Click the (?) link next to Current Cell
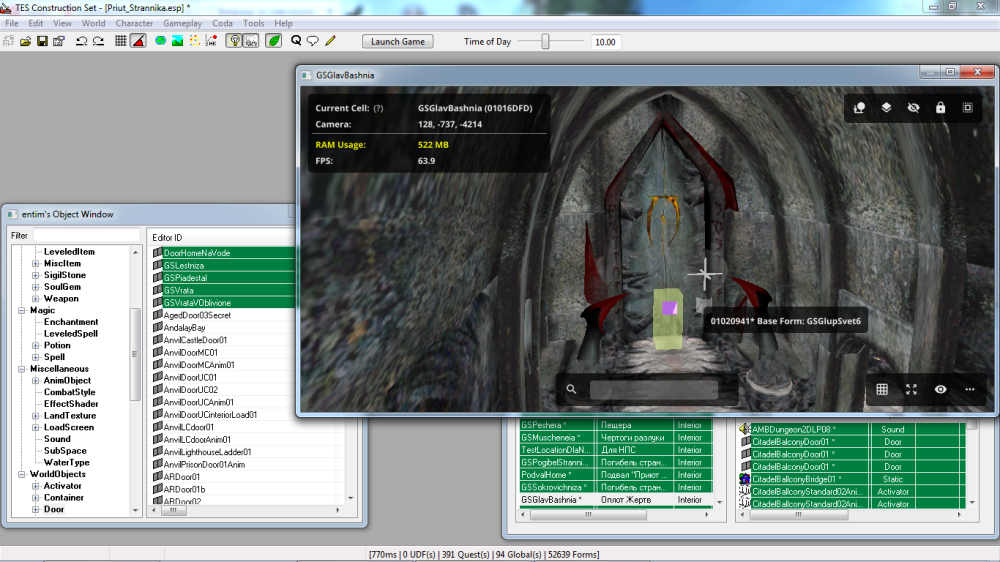1000x562 pixels. (x=378, y=108)
